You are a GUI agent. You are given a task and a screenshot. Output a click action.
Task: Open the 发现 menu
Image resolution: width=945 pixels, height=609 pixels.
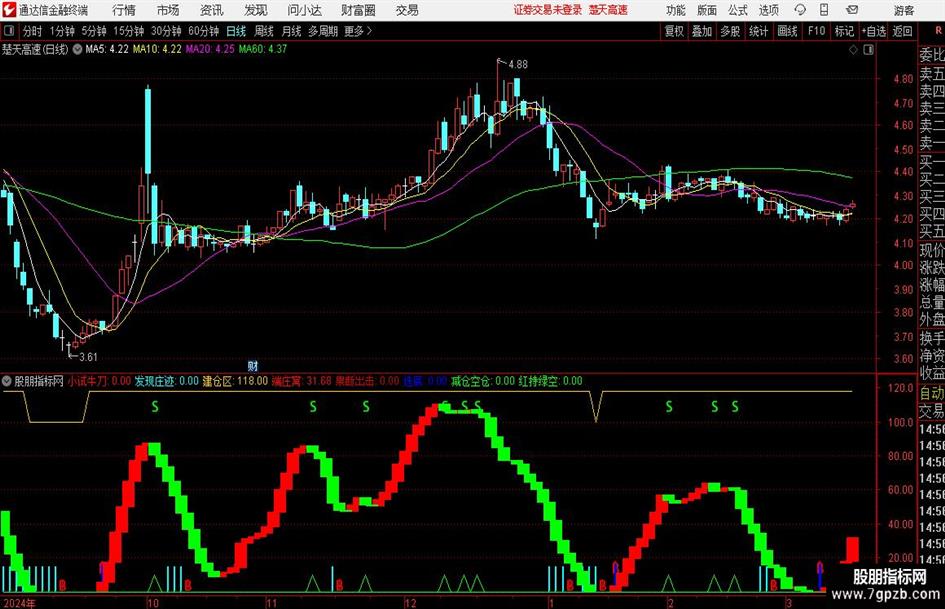[256, 10]
